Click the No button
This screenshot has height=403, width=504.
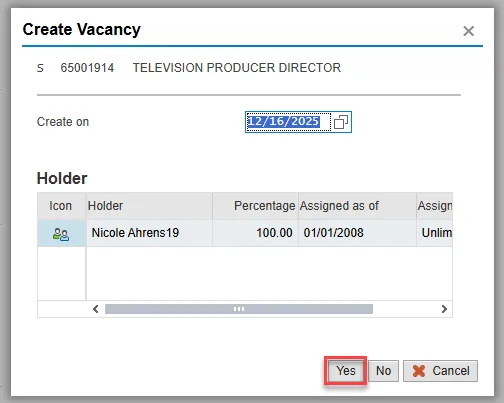(383, 371)
